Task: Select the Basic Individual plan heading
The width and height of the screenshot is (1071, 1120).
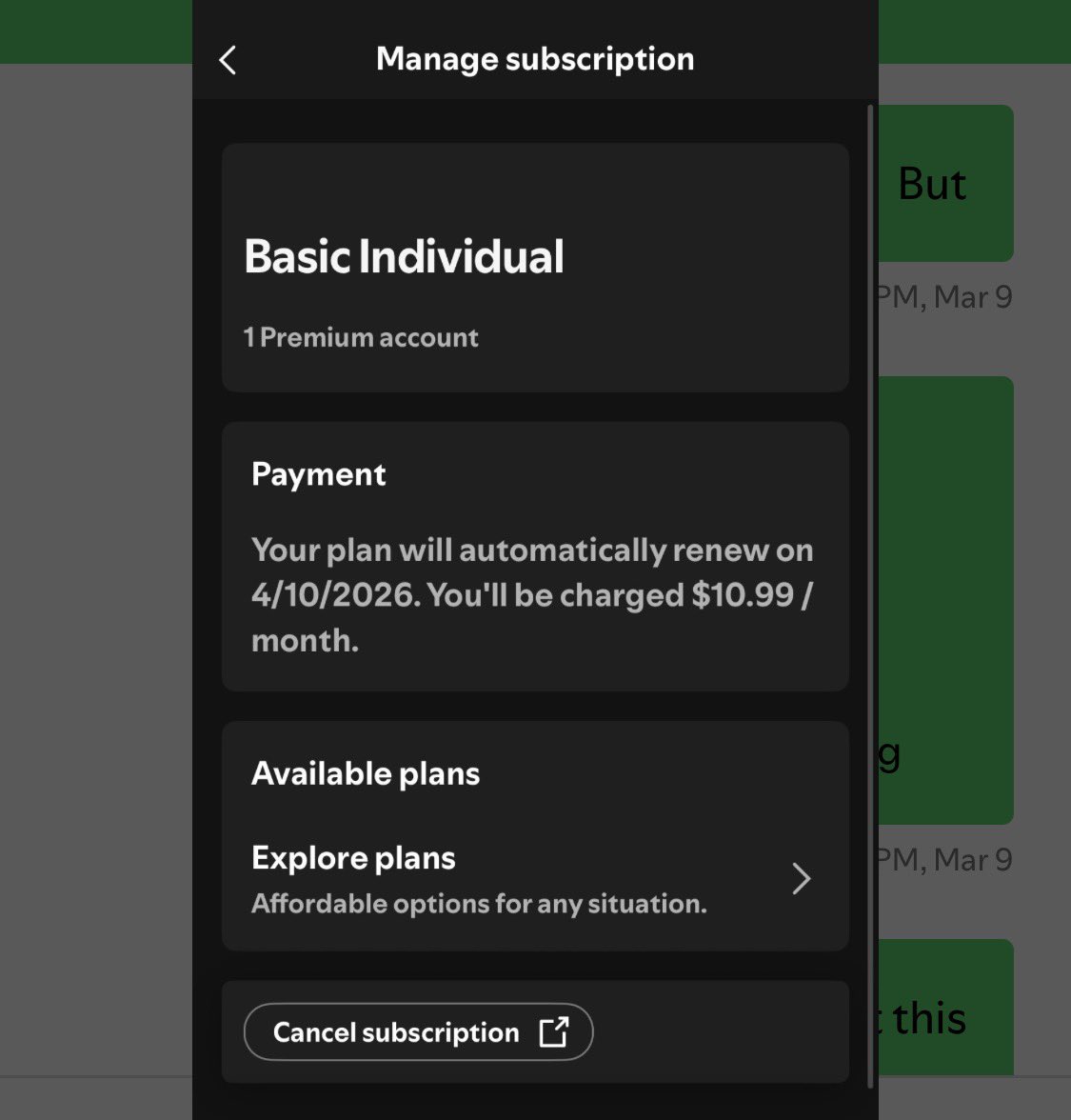Action: click(x=404, y=256)
